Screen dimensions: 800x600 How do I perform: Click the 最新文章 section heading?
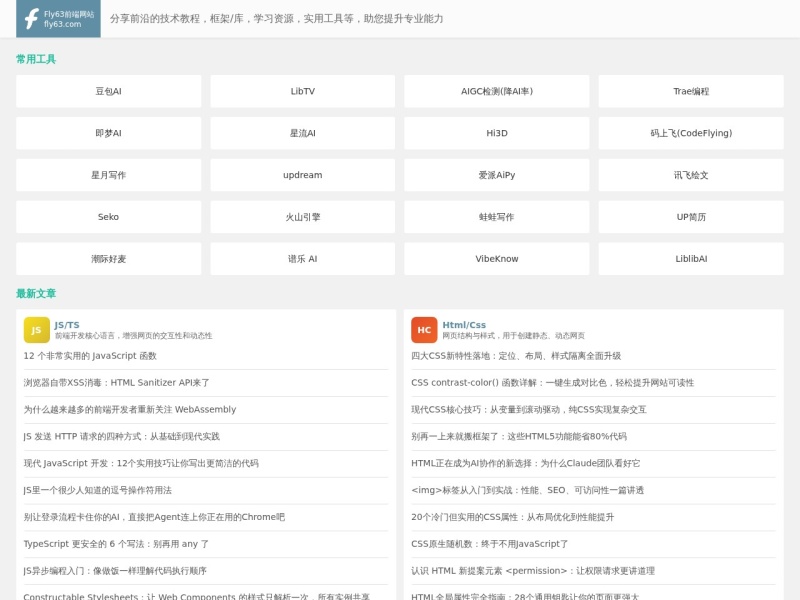point(36,293)
